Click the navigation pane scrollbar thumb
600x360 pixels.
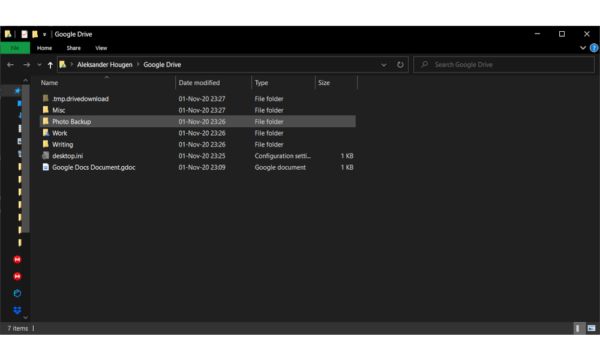[x=26, y=159]
